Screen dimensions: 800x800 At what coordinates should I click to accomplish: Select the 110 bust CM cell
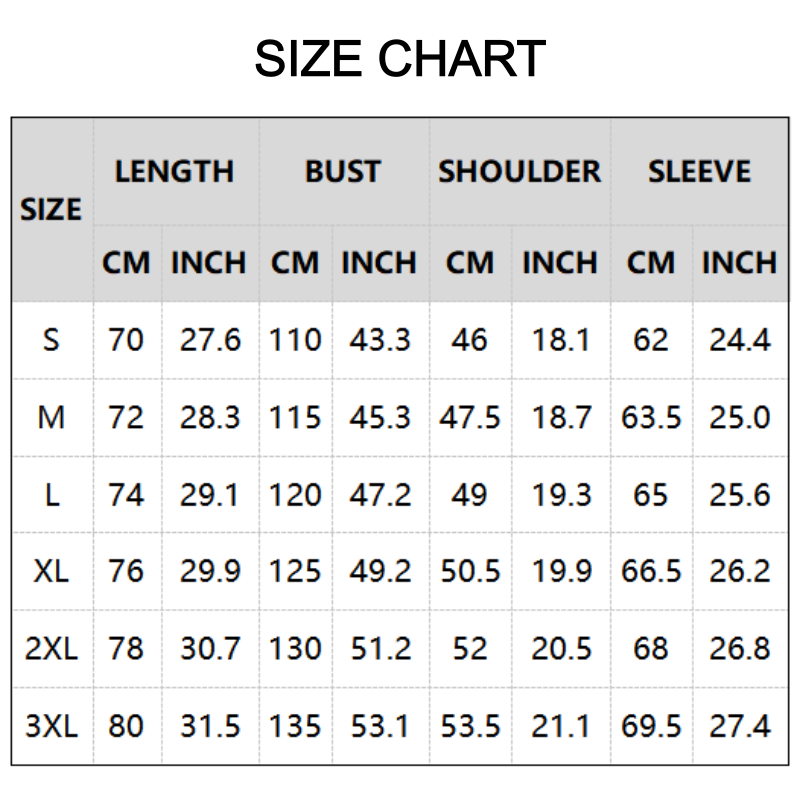click(295, 340)
